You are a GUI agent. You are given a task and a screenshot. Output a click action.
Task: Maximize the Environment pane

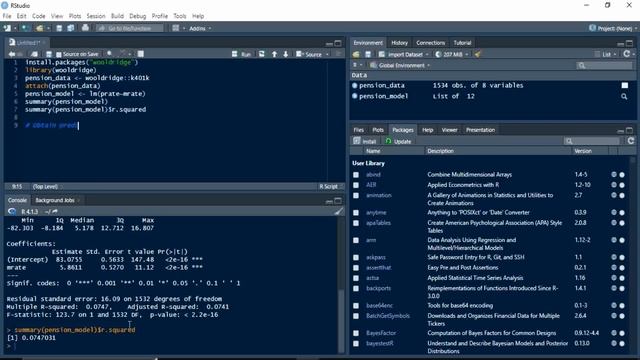(629, 43)
